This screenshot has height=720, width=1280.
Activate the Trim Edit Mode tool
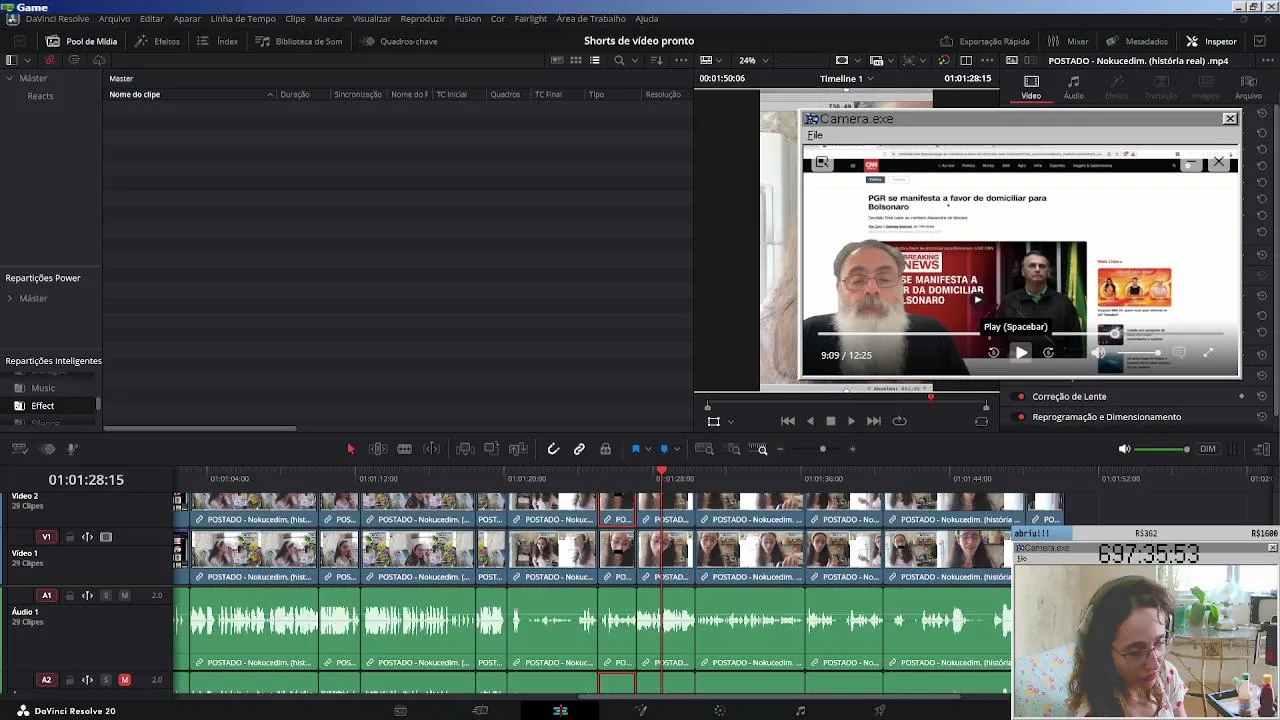click(x=378, y=449)
